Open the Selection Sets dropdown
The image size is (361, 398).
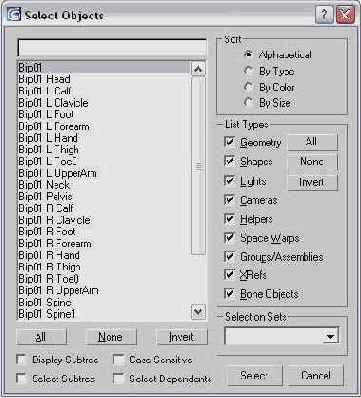click(x=330, y=337)
